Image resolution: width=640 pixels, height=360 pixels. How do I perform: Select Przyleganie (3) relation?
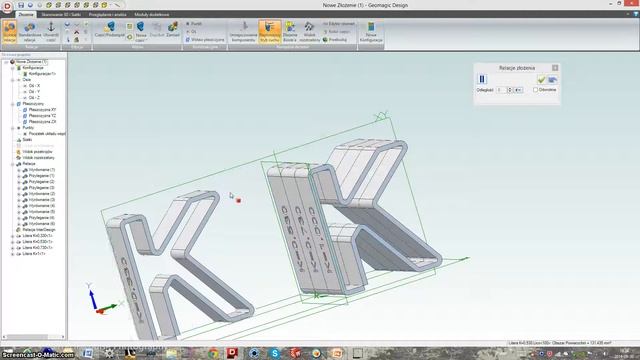41,188
